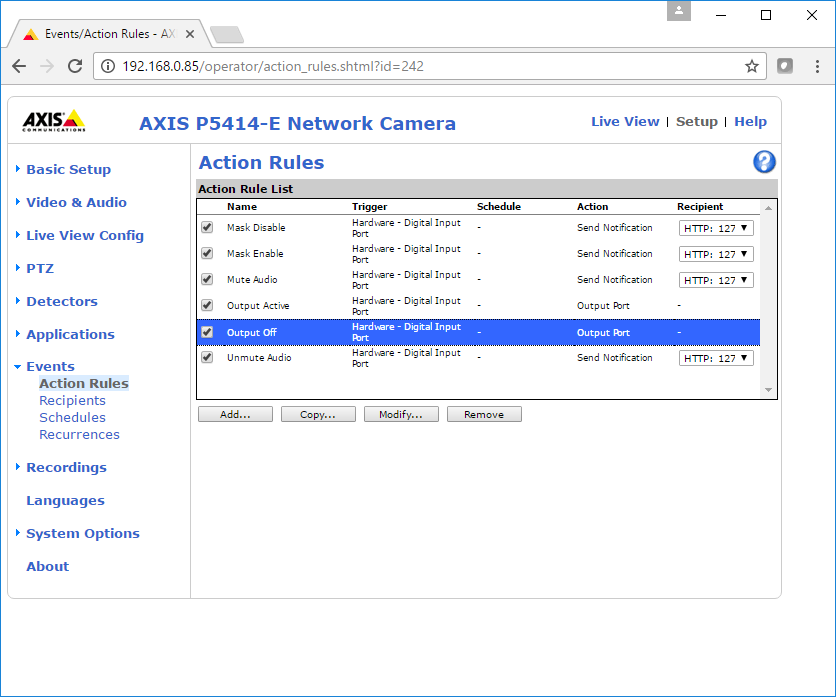
Task: Click Output Port action in Output Active row
Action: pyautogui.click(x=603, y=306)
